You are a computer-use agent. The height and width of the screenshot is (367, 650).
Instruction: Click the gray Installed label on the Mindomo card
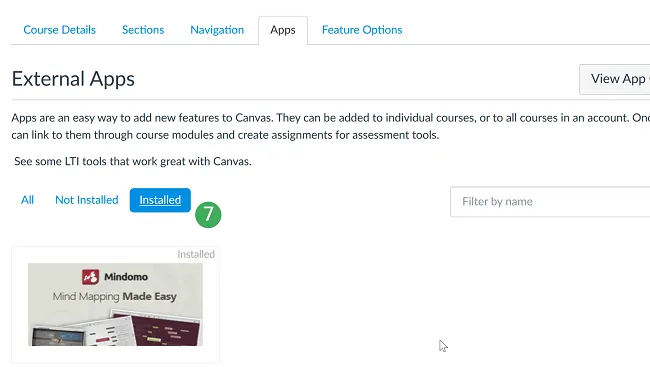196,254
